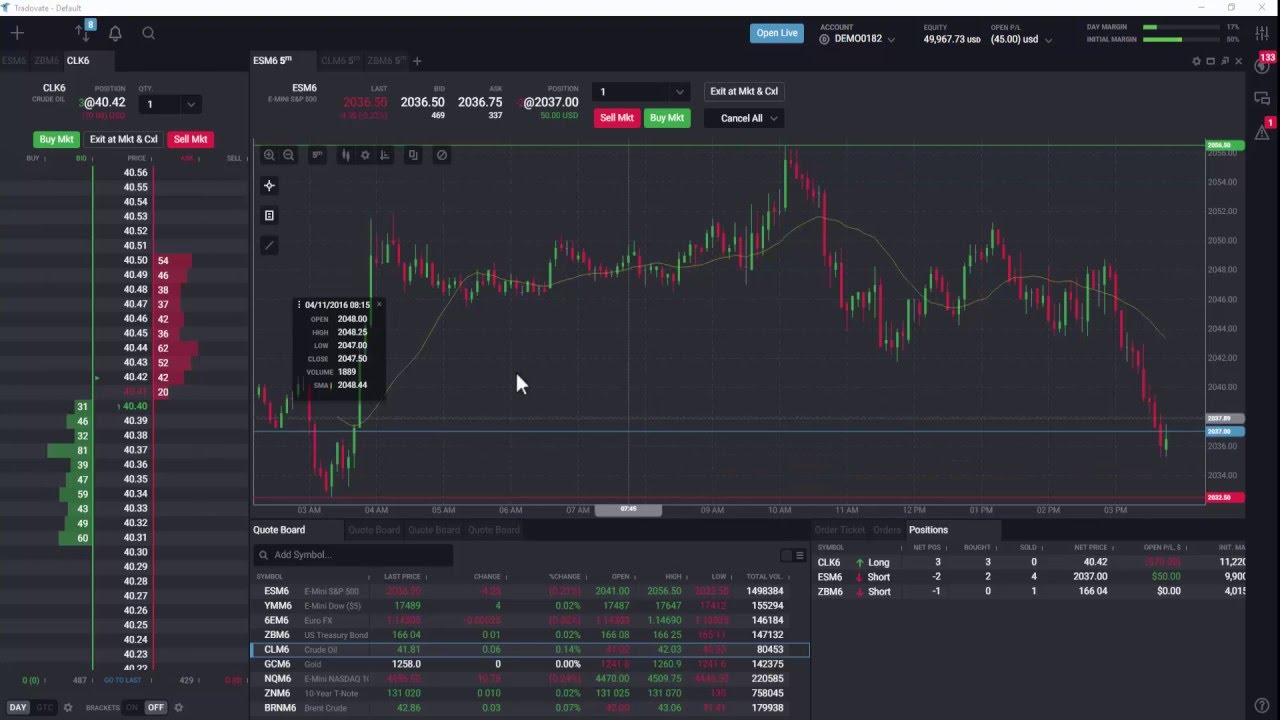Open the 5m timeframe selector on the chart
The image size is (1280, 720).
pyautogui.click(x=317, y=155)
